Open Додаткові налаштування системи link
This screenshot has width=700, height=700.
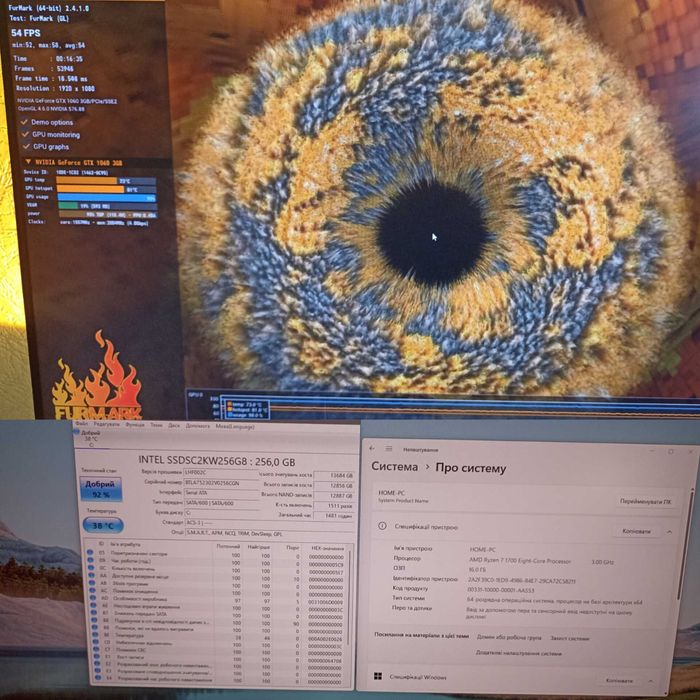[519, 653]
